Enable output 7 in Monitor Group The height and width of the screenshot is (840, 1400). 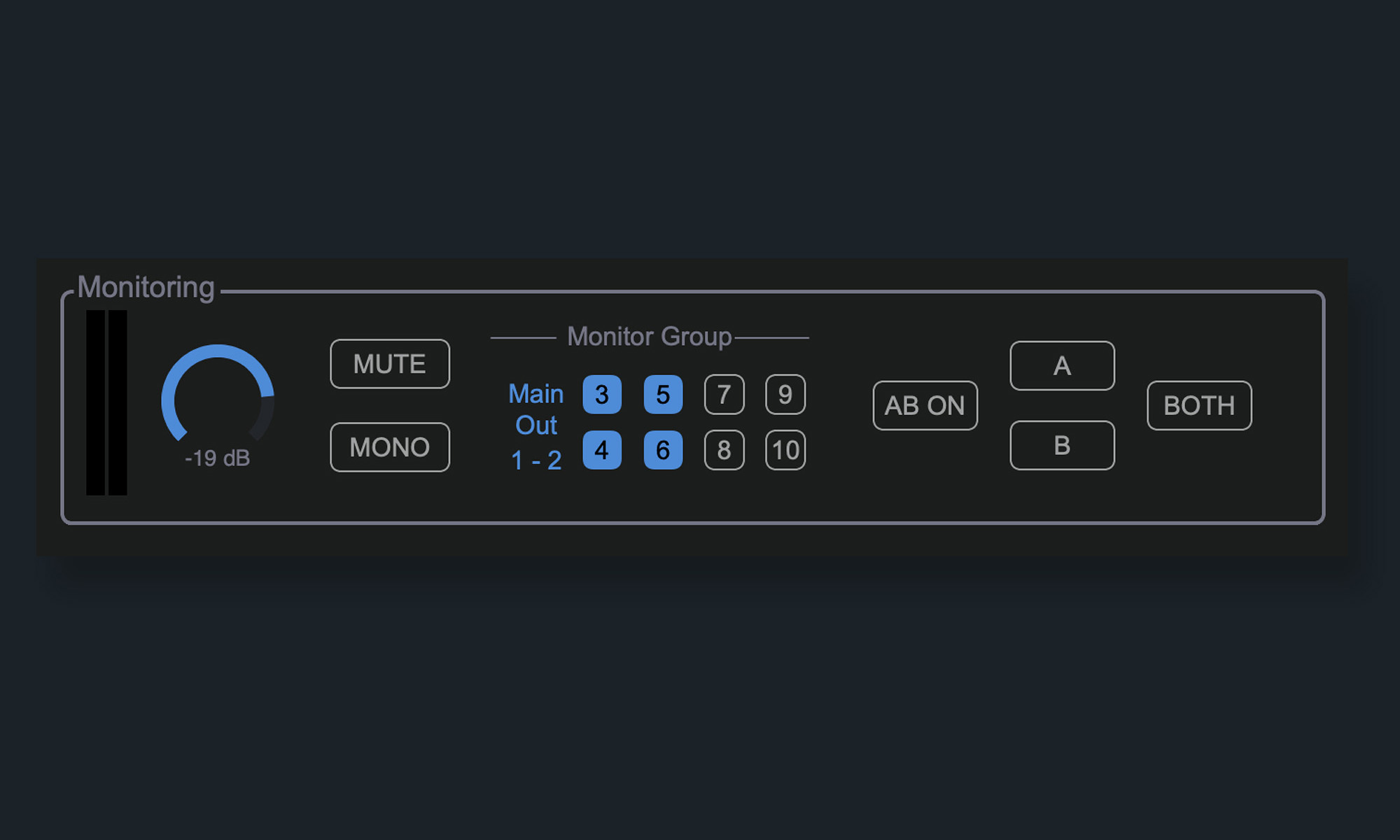[724, 395]
